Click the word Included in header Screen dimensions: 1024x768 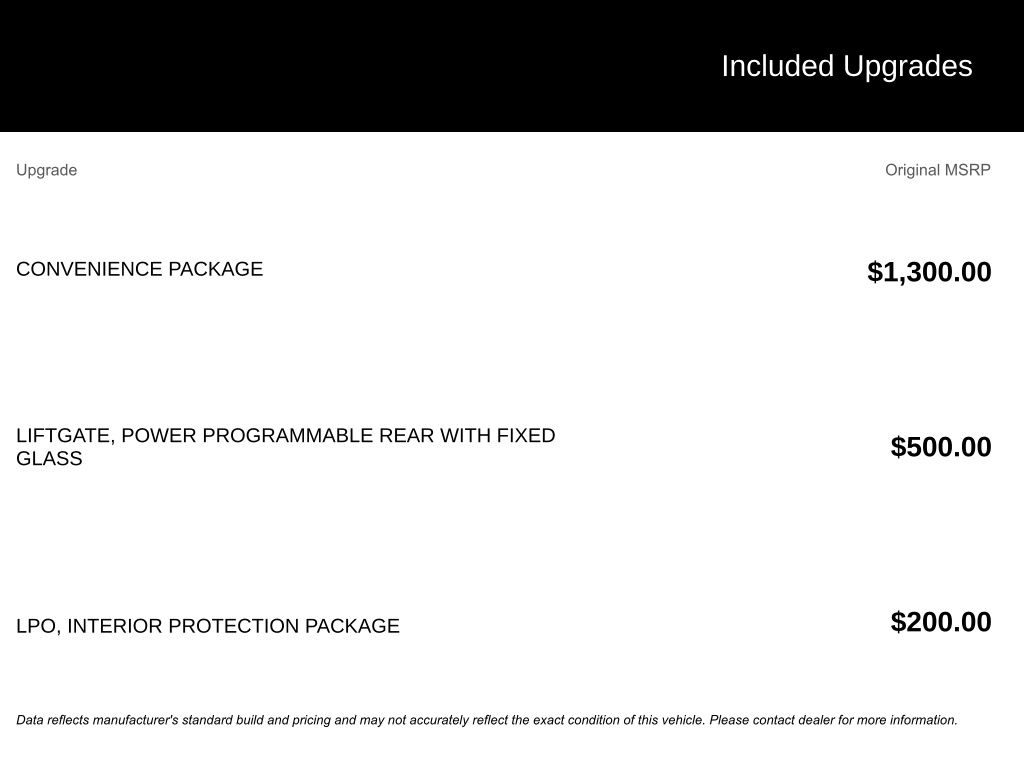778,66
